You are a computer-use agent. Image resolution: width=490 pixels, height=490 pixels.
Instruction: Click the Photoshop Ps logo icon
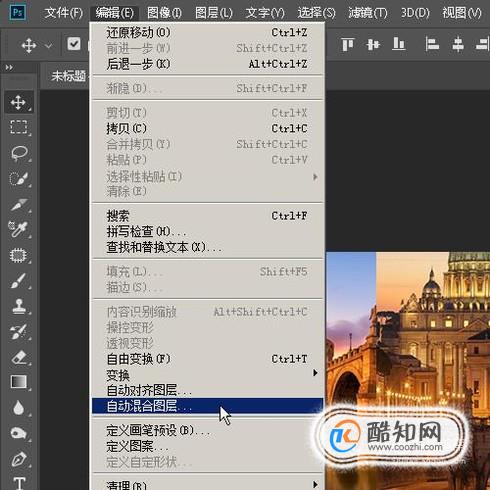(17, 13)
